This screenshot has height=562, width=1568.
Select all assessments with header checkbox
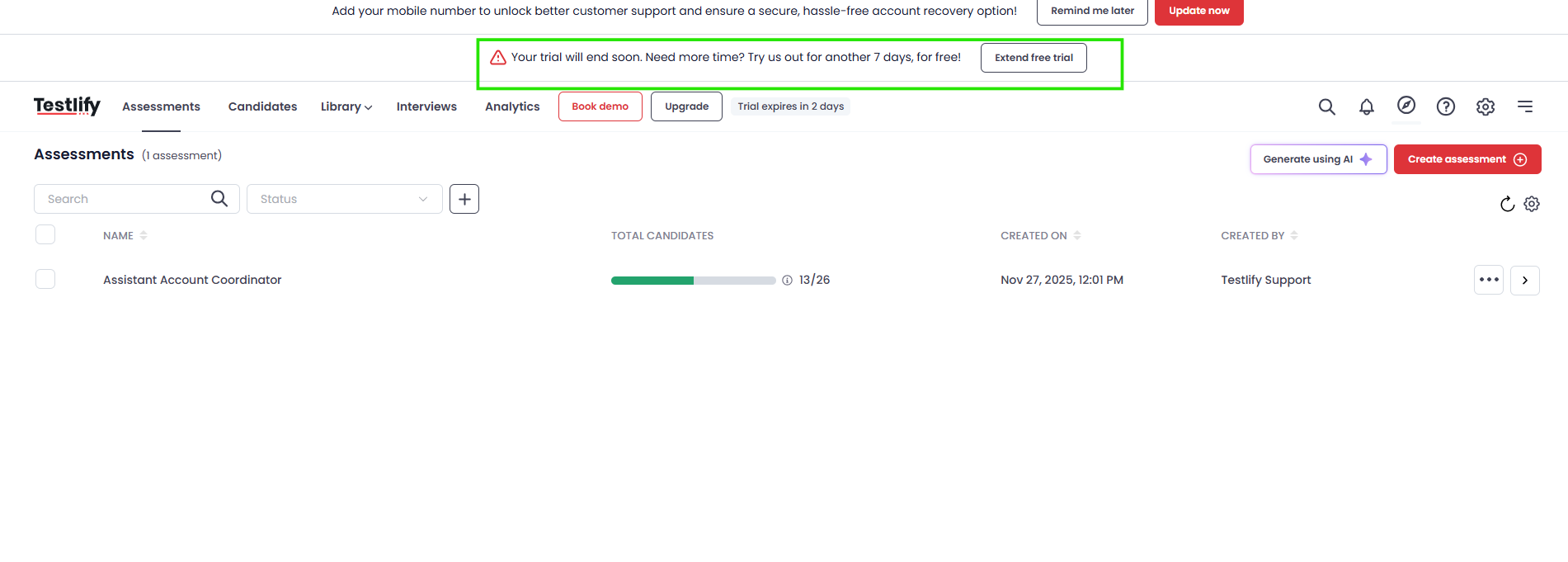(45, 234)
